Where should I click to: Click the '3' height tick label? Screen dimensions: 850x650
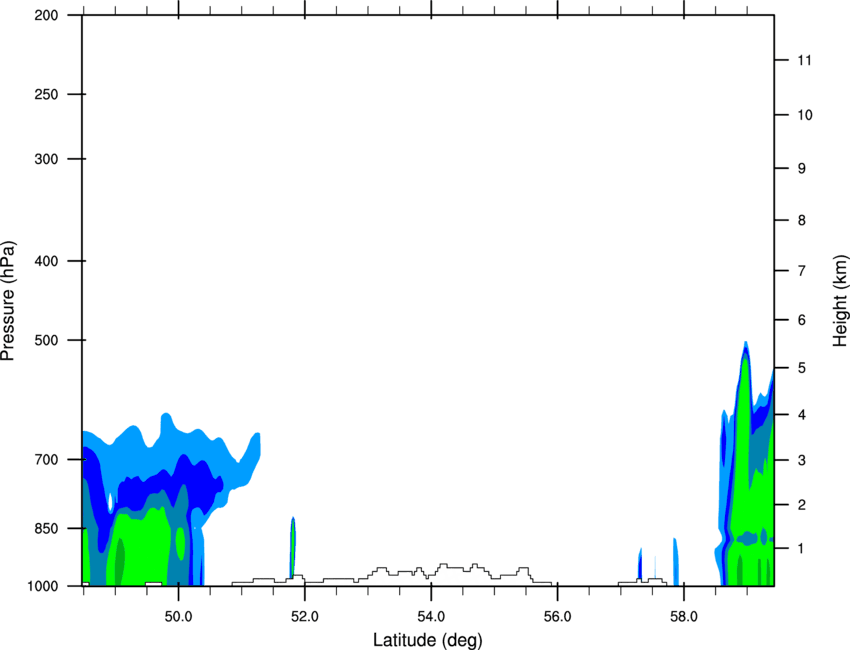[x=802, y=460]
